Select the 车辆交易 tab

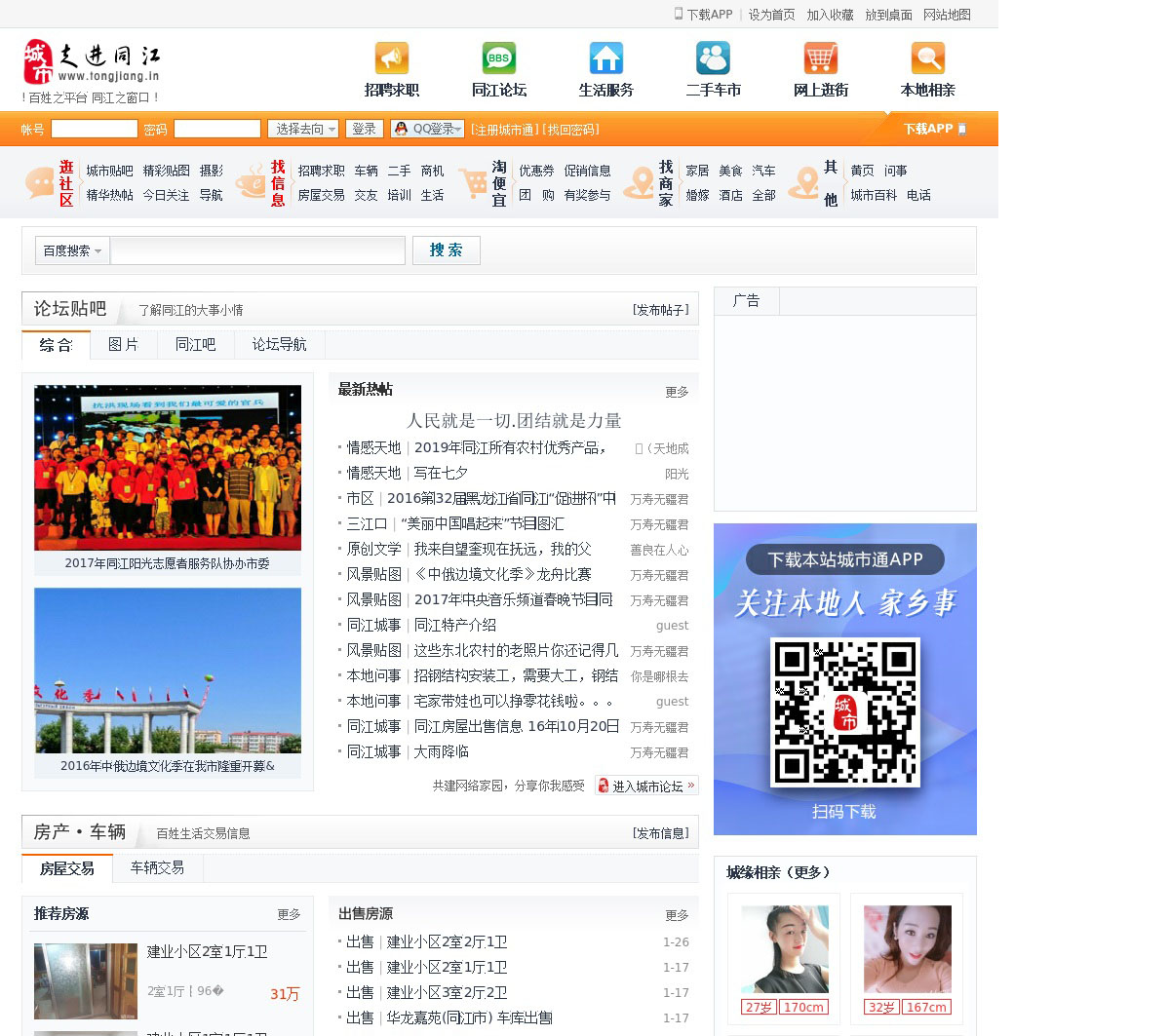[157, 867]
